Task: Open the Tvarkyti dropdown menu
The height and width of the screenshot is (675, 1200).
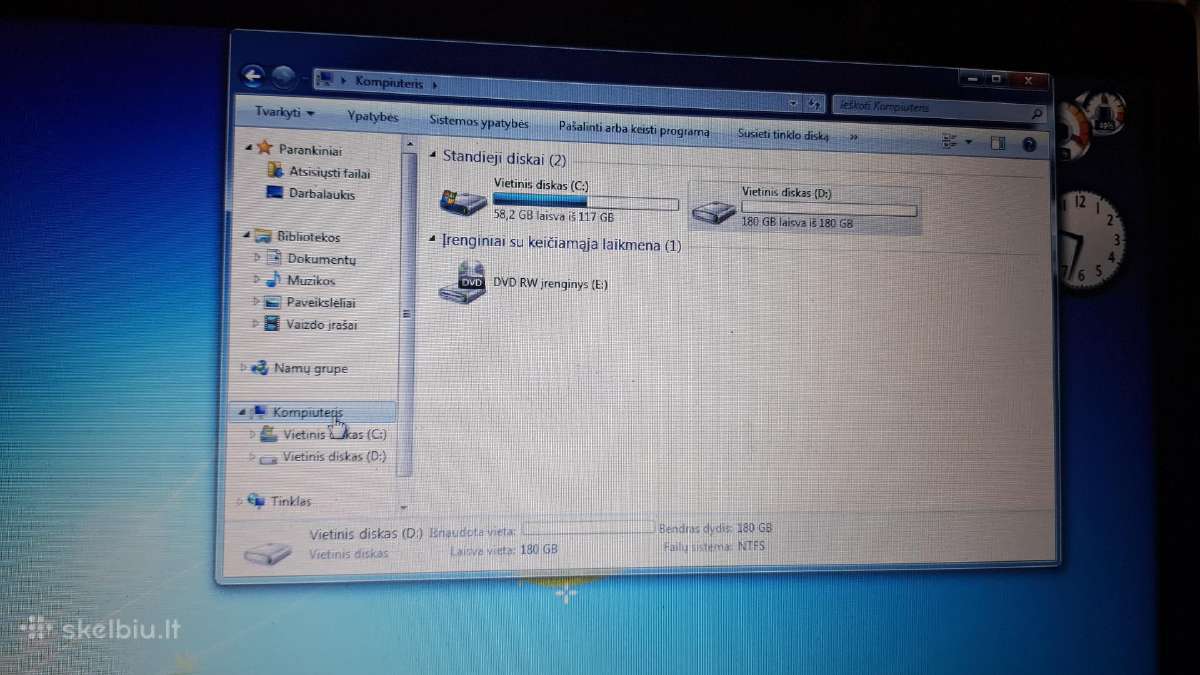Action: [284, 113]
